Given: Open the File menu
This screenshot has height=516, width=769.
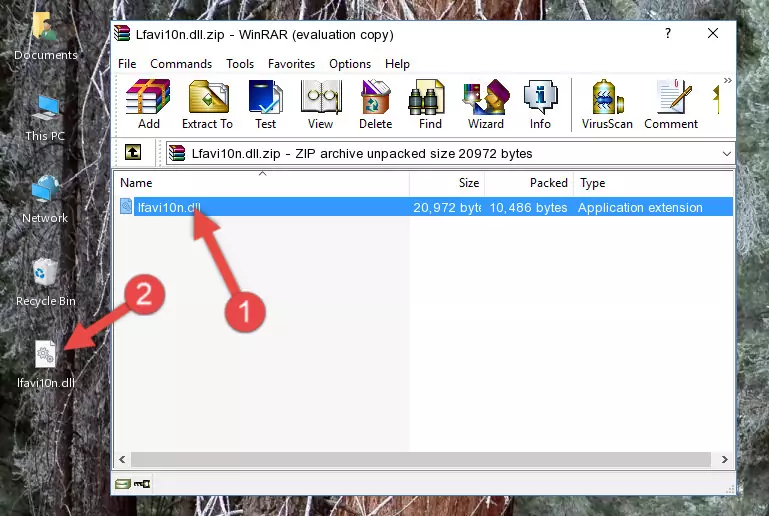Looking at the screenshot, I should pos(127,64).
